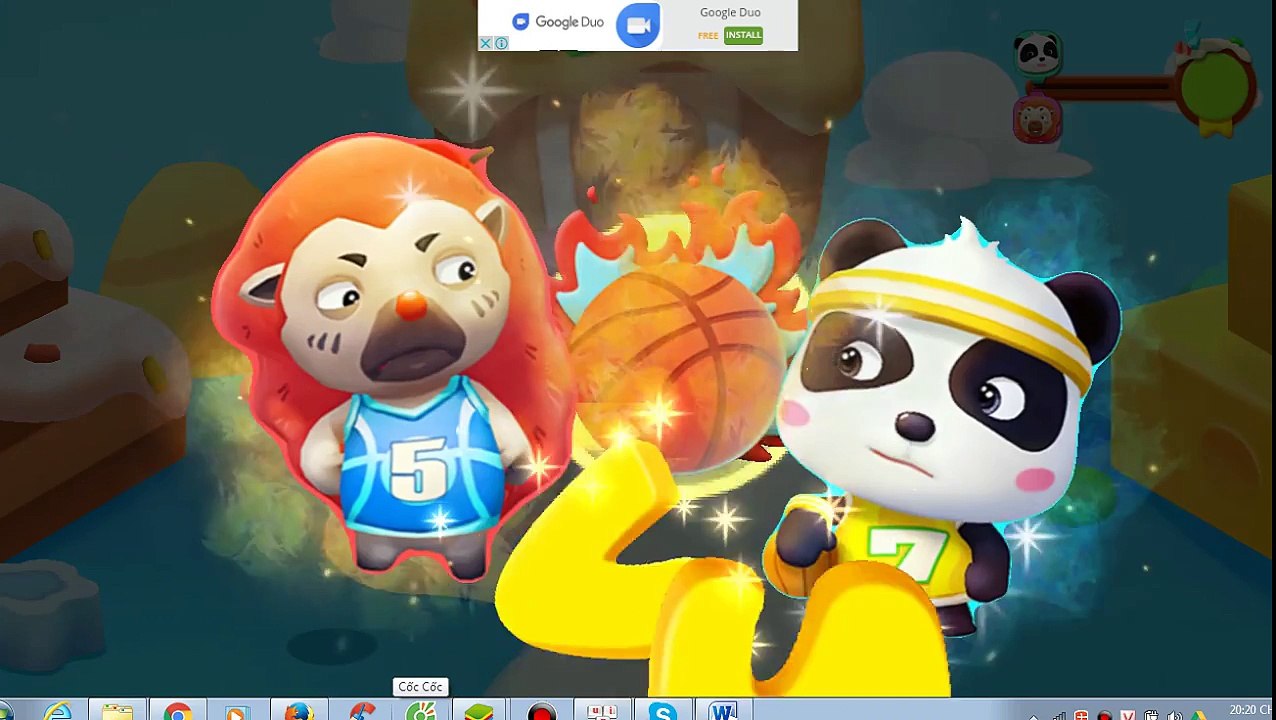Open File Explorer folder in taskbar
The image size is (1276, 720).
coord(118,712)
